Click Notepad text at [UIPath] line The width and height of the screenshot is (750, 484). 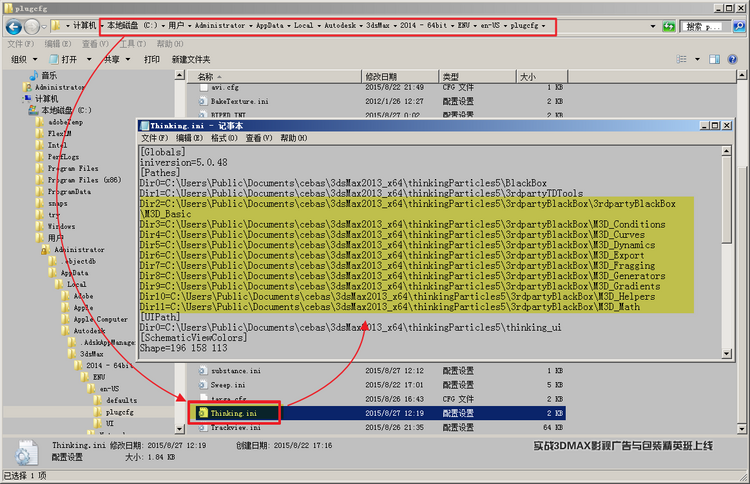(160, 317)
